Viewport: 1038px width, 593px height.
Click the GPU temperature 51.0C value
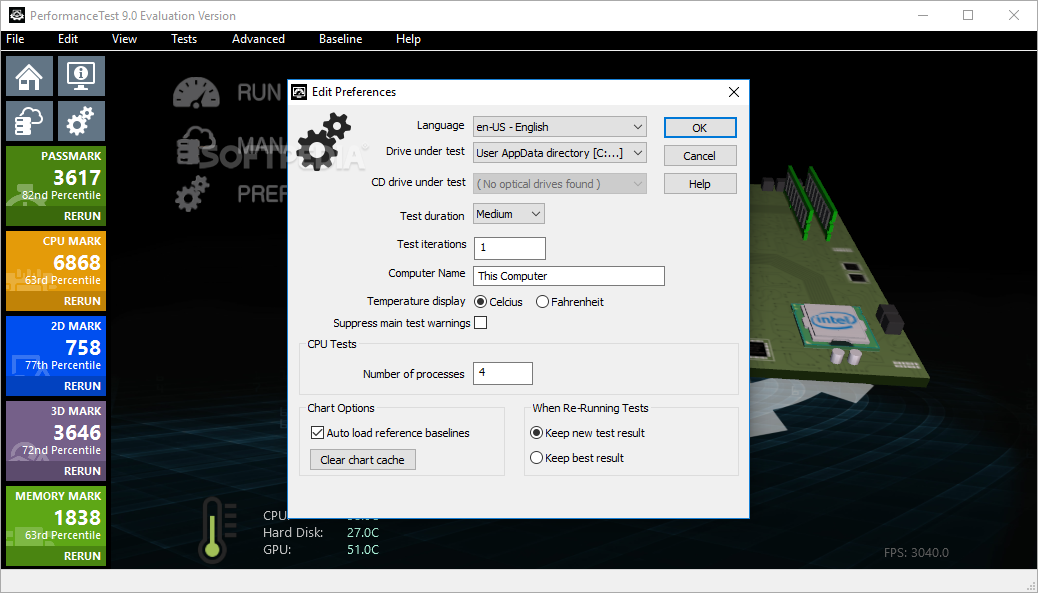coord(363,549)
